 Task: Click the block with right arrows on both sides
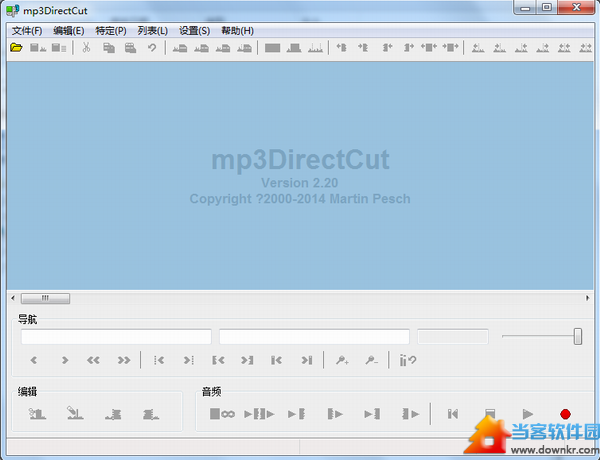(x=450, y=47)
